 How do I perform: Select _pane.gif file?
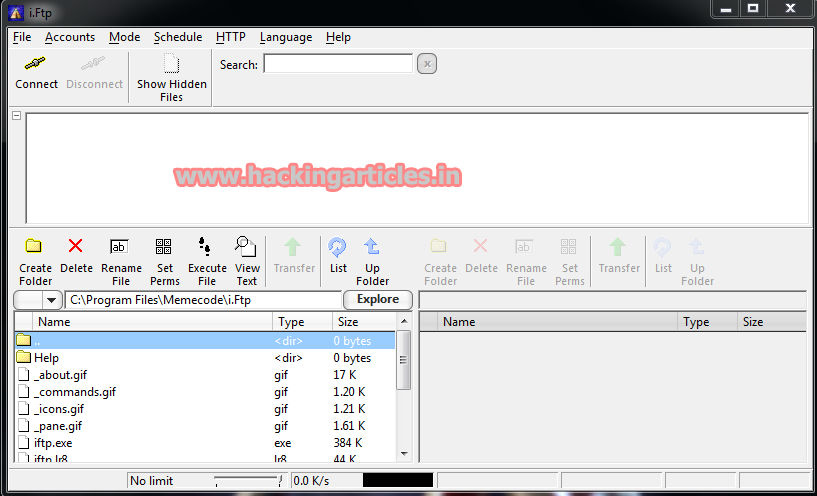(205, 426)
